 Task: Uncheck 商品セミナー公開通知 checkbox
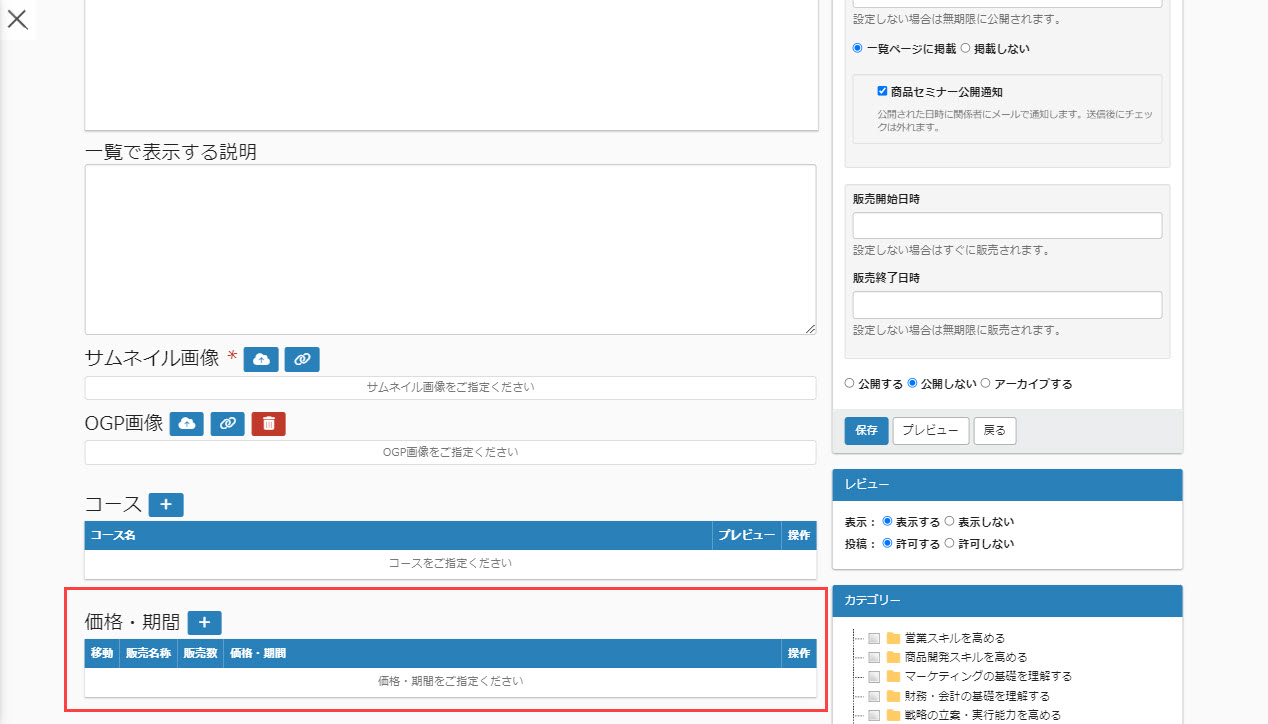[882, 91]
